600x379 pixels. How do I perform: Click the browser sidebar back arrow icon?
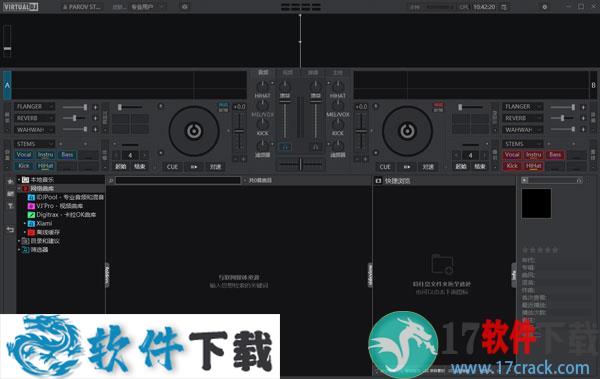click(x=10, y=229)
